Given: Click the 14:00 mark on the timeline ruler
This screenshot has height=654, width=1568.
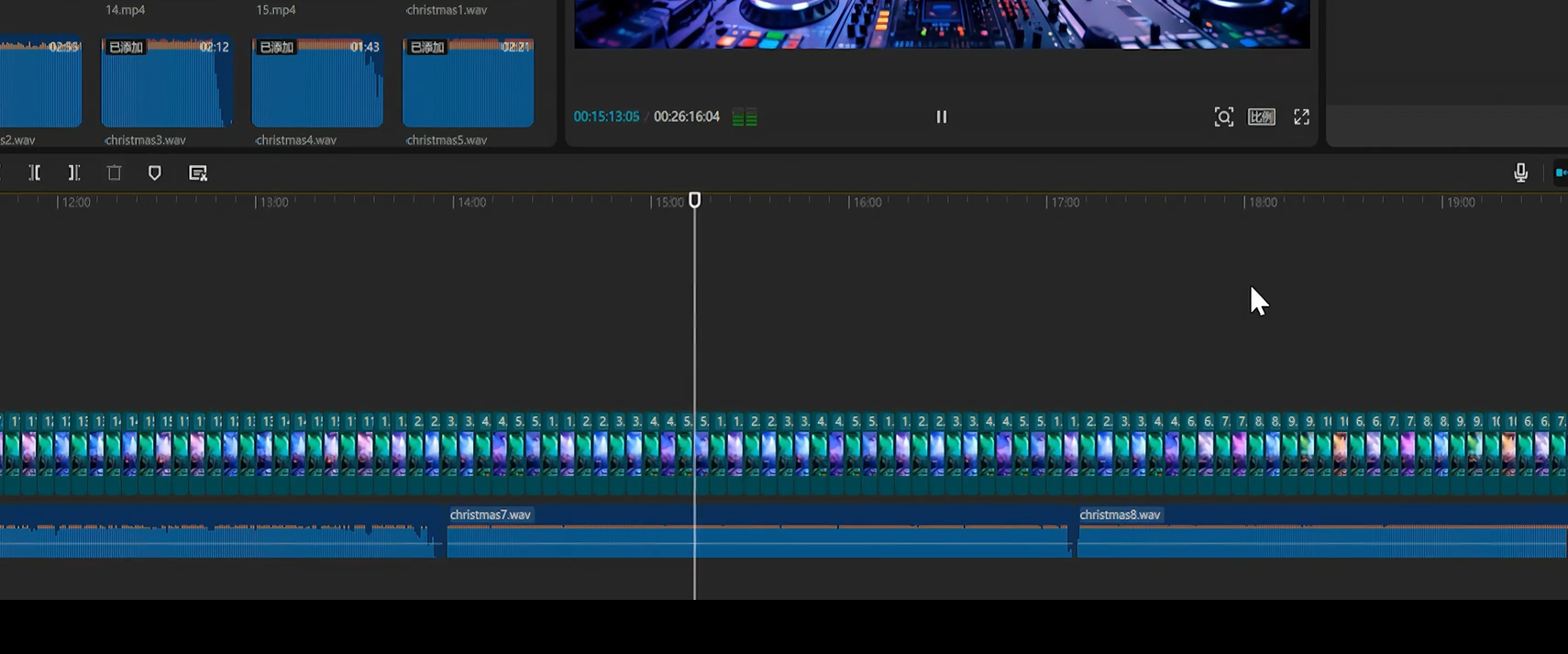Looking at the screenshot, I should point(471,202).
